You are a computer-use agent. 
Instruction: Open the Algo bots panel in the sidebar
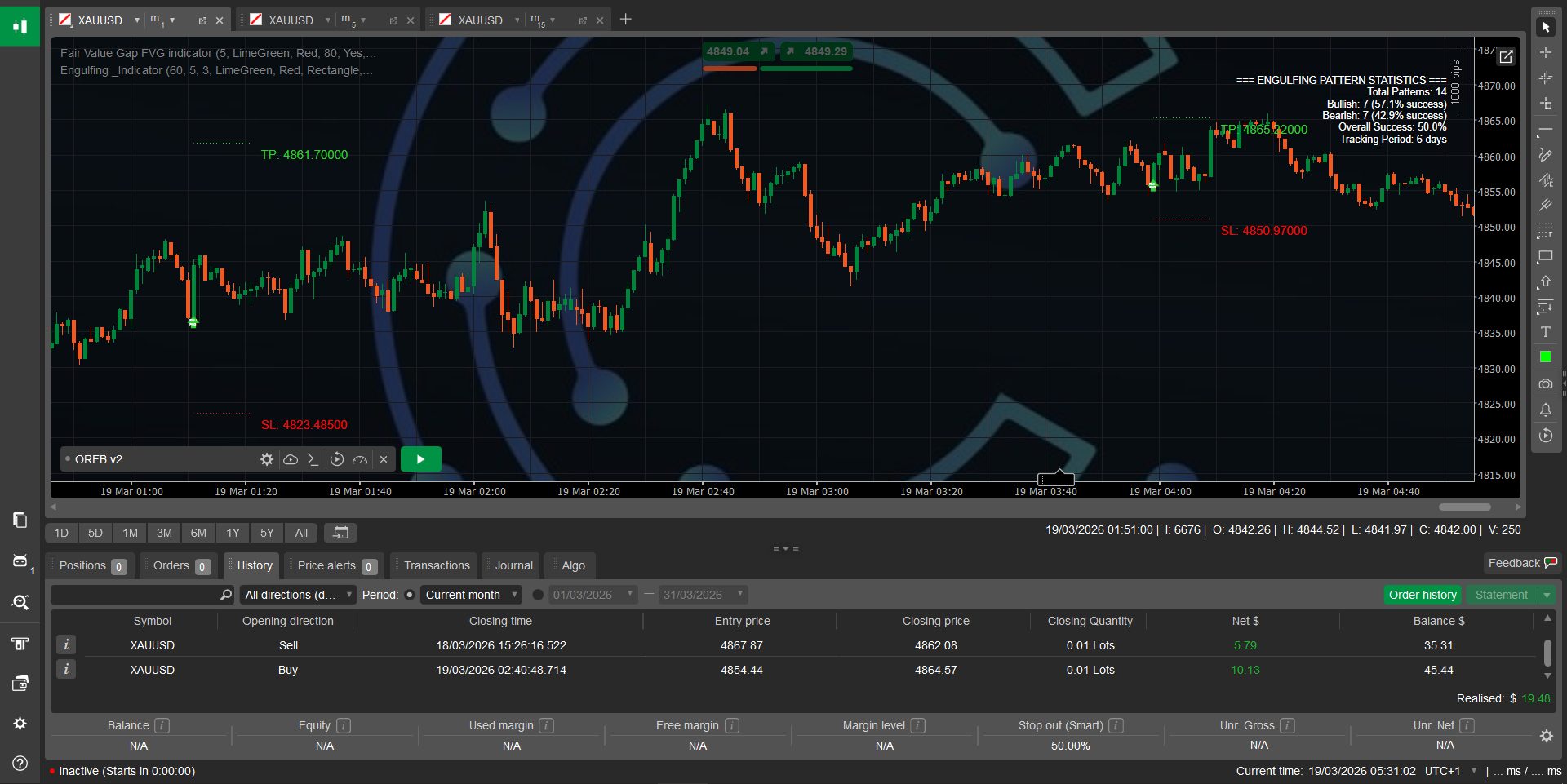tap(20, 561)
